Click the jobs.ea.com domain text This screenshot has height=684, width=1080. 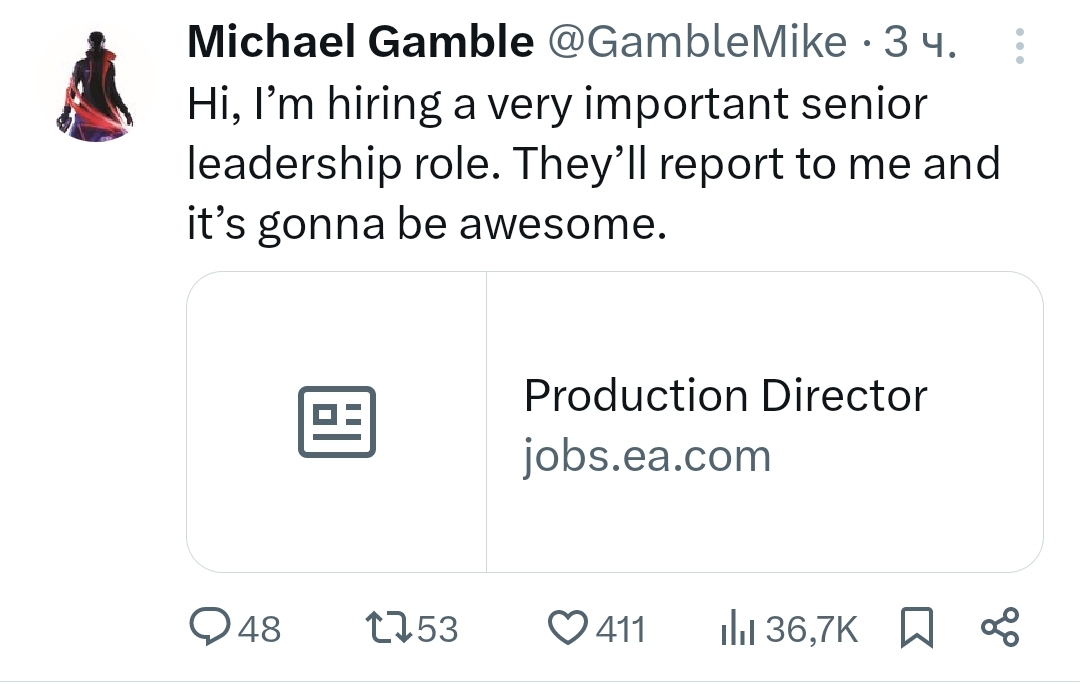[647, 457]
